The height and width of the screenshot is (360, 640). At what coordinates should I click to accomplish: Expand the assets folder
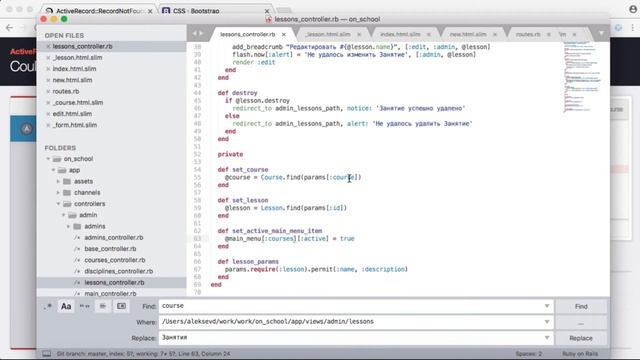[x=58, y=181]
